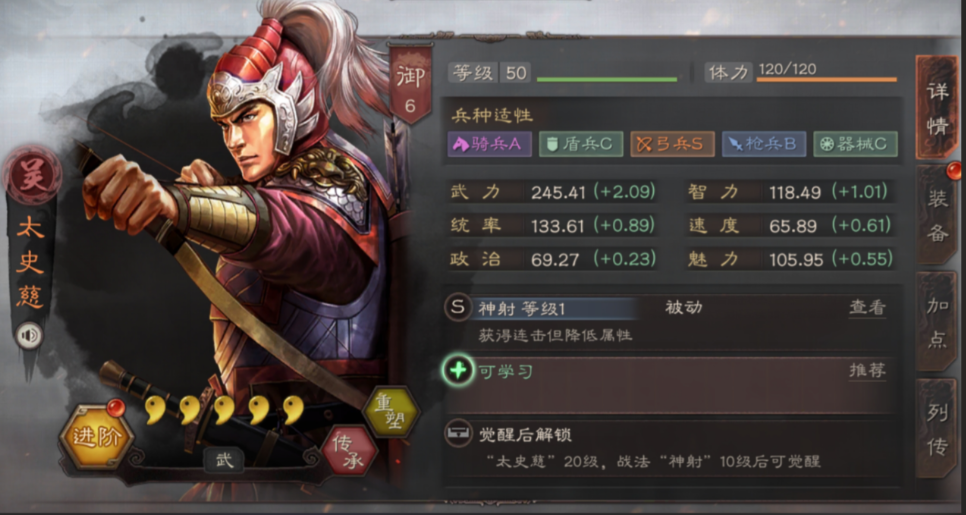Click the green plus learnable skill icon
Screen dimensions: 966x515
click(458, 371)
